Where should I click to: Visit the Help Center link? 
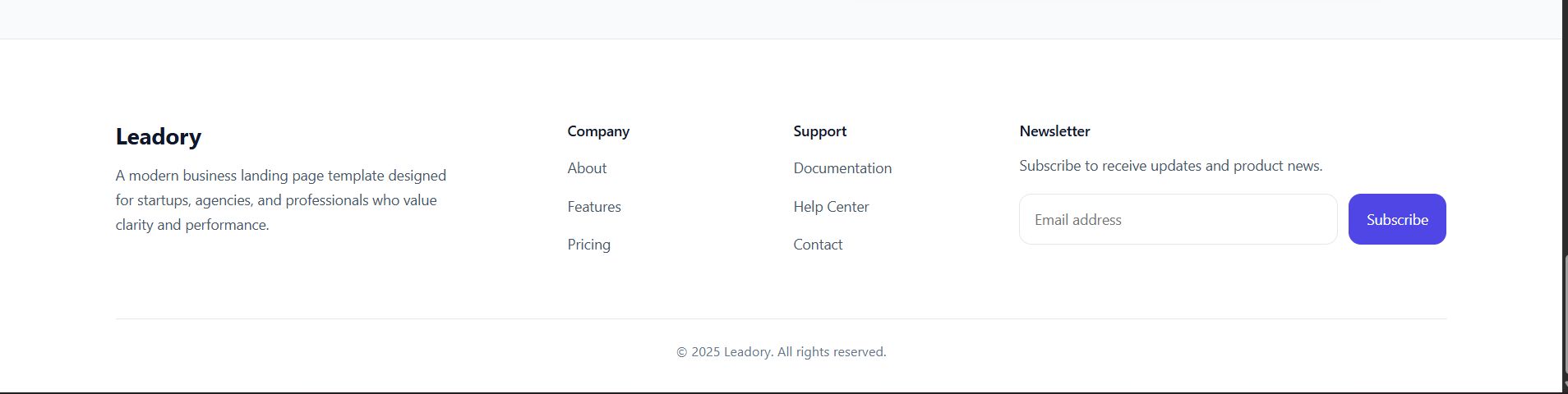[831, 207]
